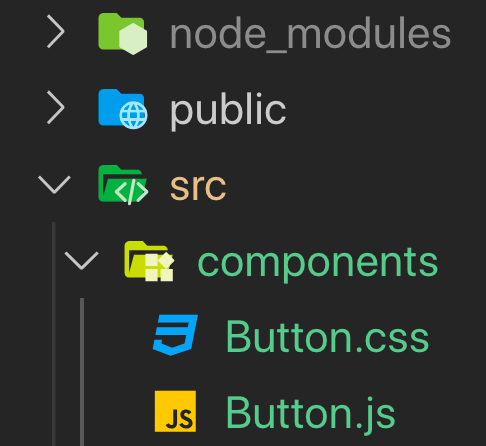Click empty space right of the src label
The width and height of the screenshot is (486, 446).
tap(353, 185)
